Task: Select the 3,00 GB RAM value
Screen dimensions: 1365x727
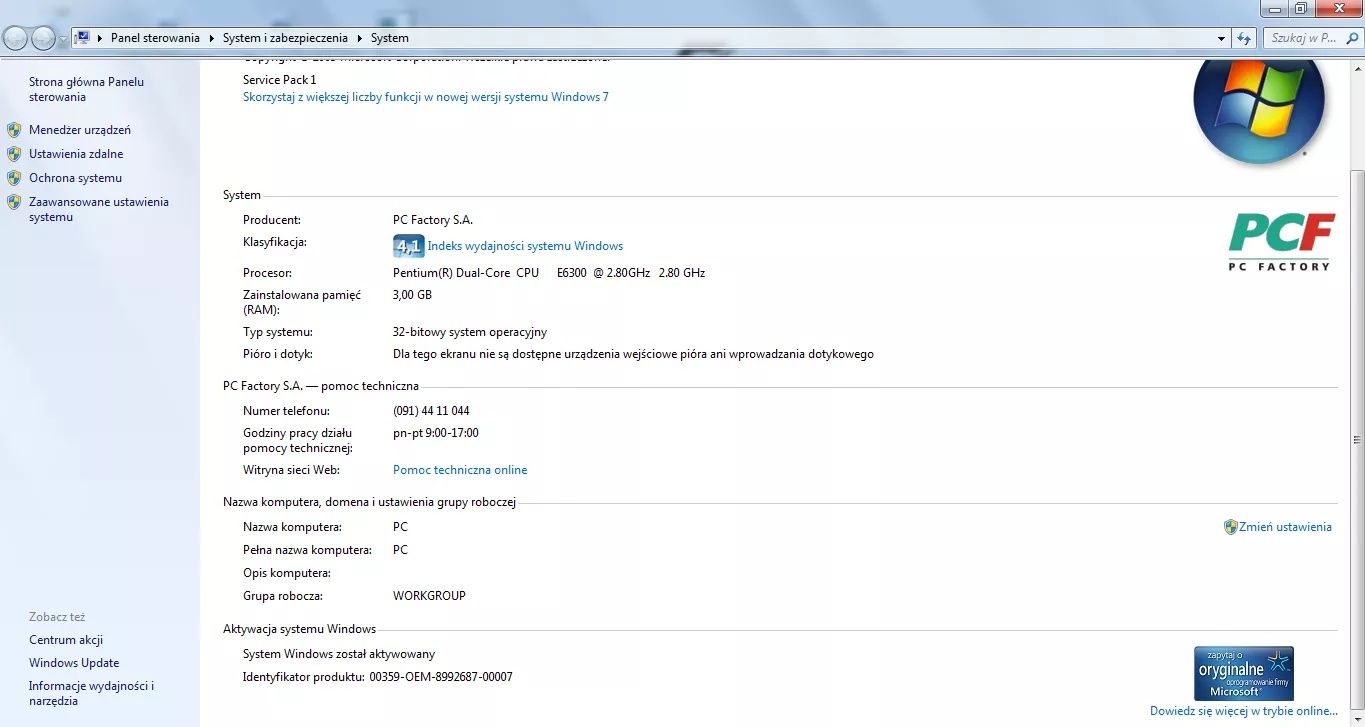Action: [412, 295]
